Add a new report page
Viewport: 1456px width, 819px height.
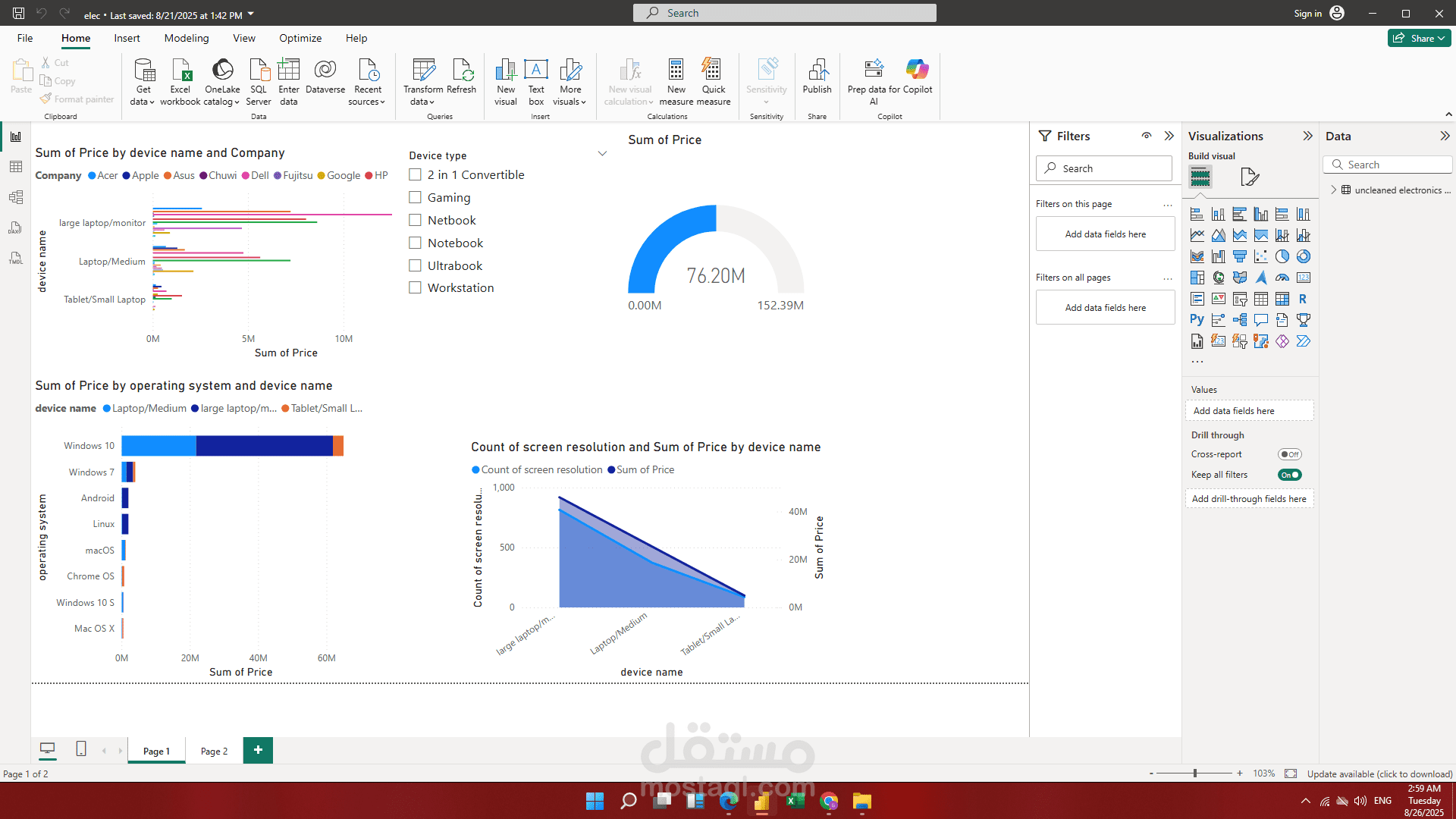(x=258, y=750)
